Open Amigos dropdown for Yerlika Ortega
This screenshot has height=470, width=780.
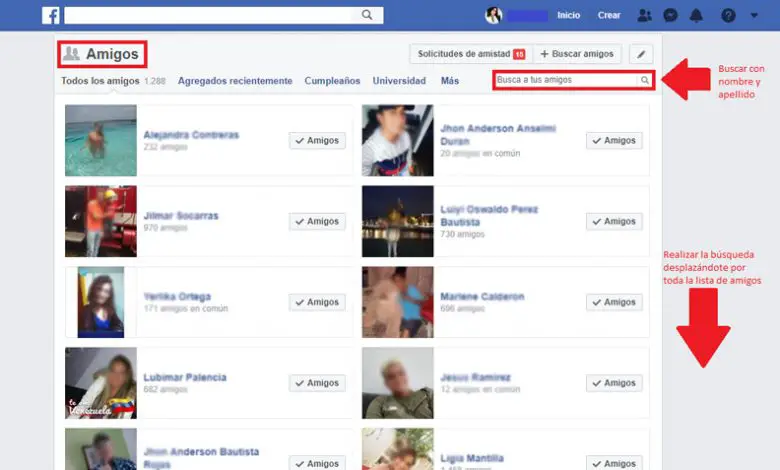click(x=317, y=302)
